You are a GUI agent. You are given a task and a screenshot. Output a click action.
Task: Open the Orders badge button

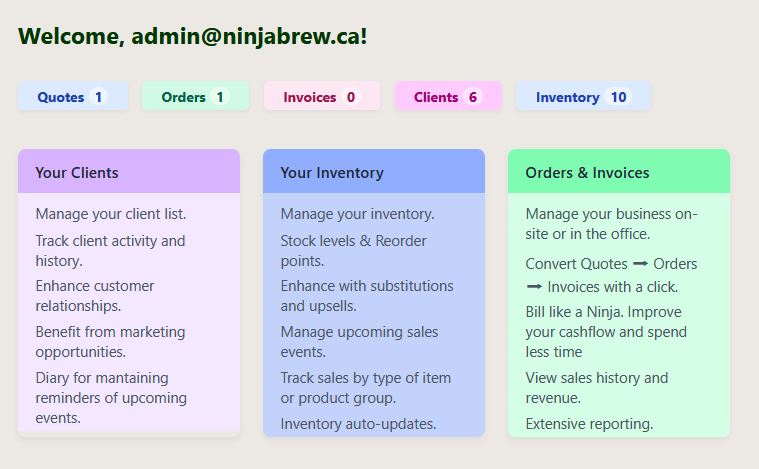click(x=195, y=96)
